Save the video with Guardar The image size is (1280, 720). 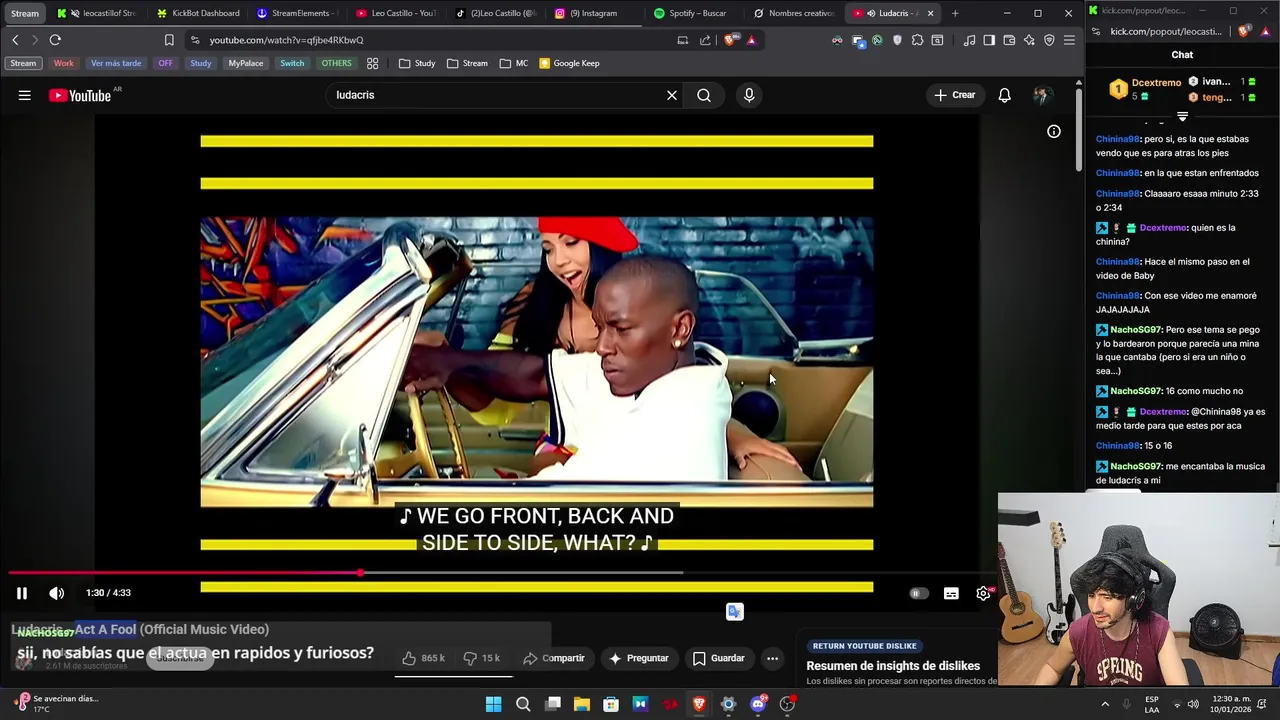(719, 658)
